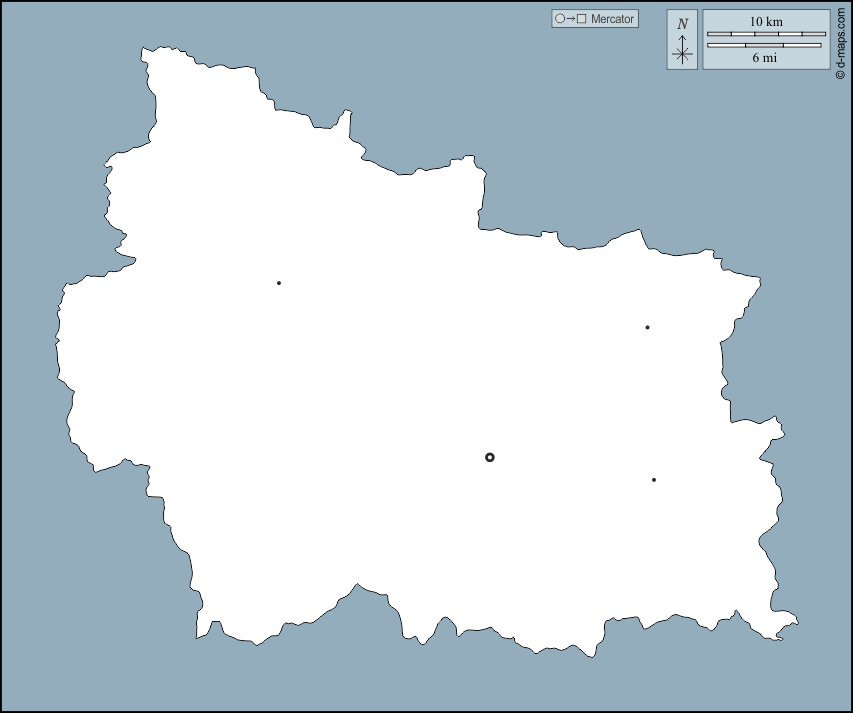Image resolution: width=853 pixels, height=713 pixels.
Task: Select the ring-shaped capital city marker
Action: point(490,457)
